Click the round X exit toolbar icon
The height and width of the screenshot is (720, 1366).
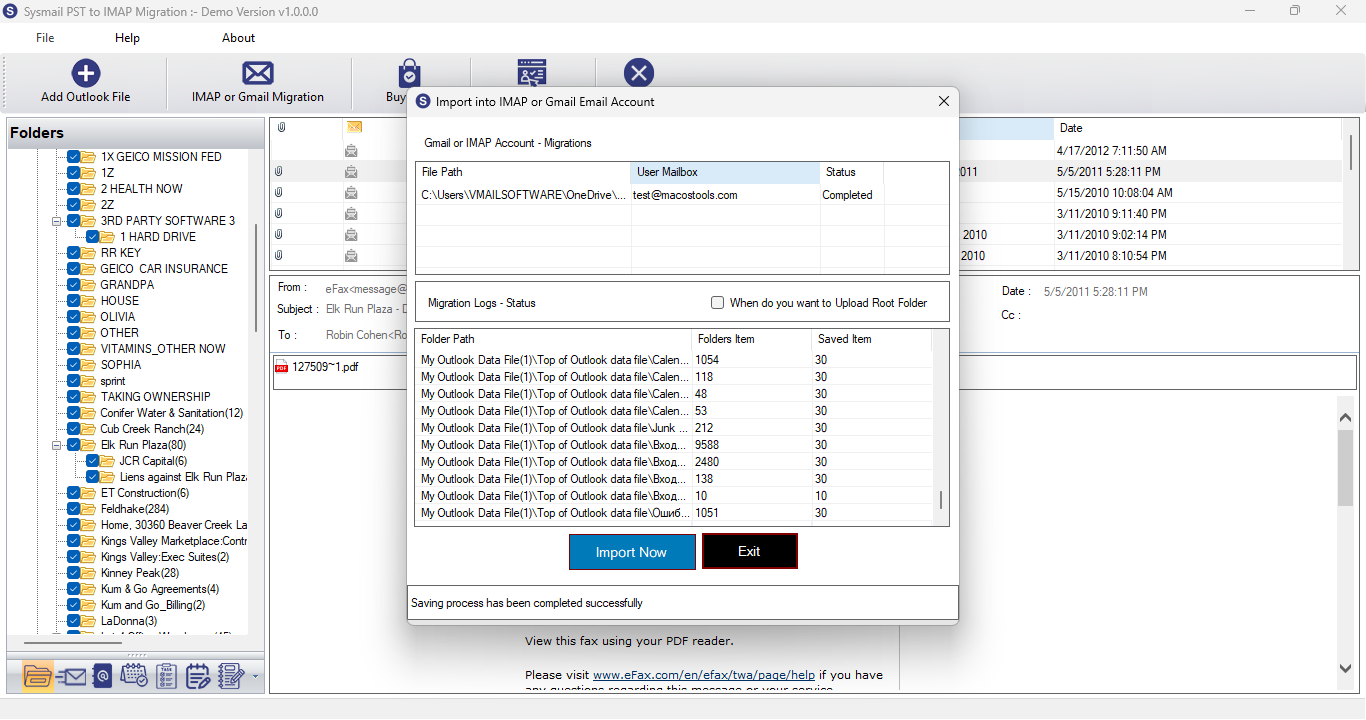coord(639,73)
